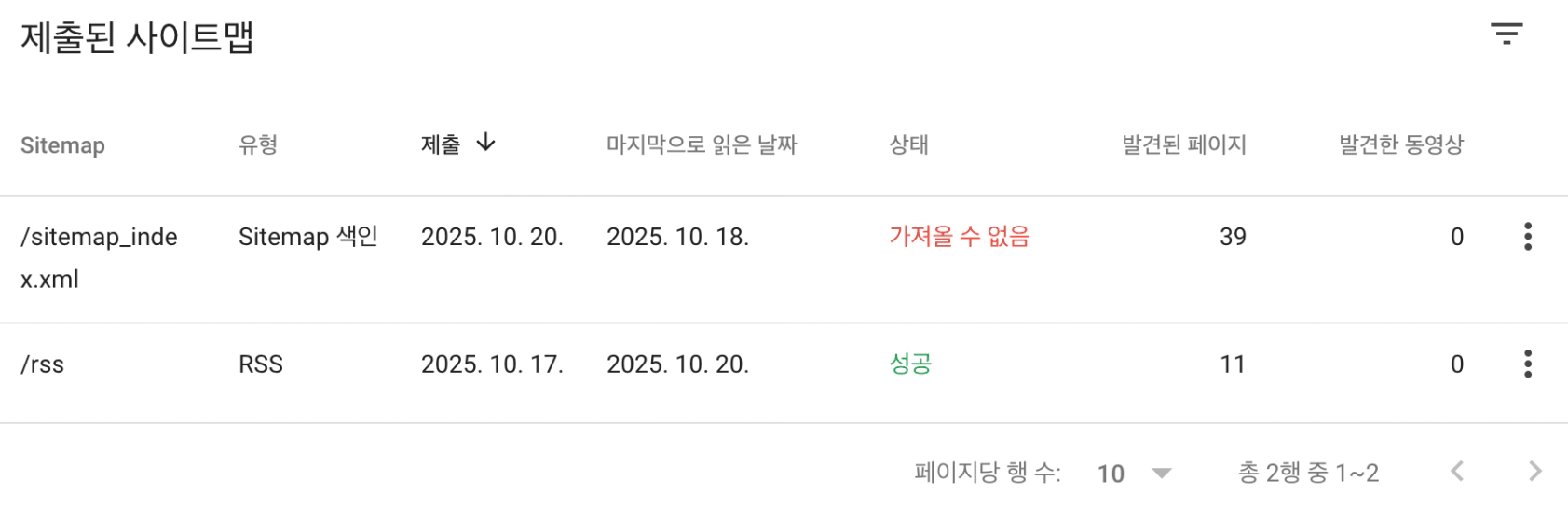
Task: Sort by the 상태 column header
Action: [x=908, y=145]
